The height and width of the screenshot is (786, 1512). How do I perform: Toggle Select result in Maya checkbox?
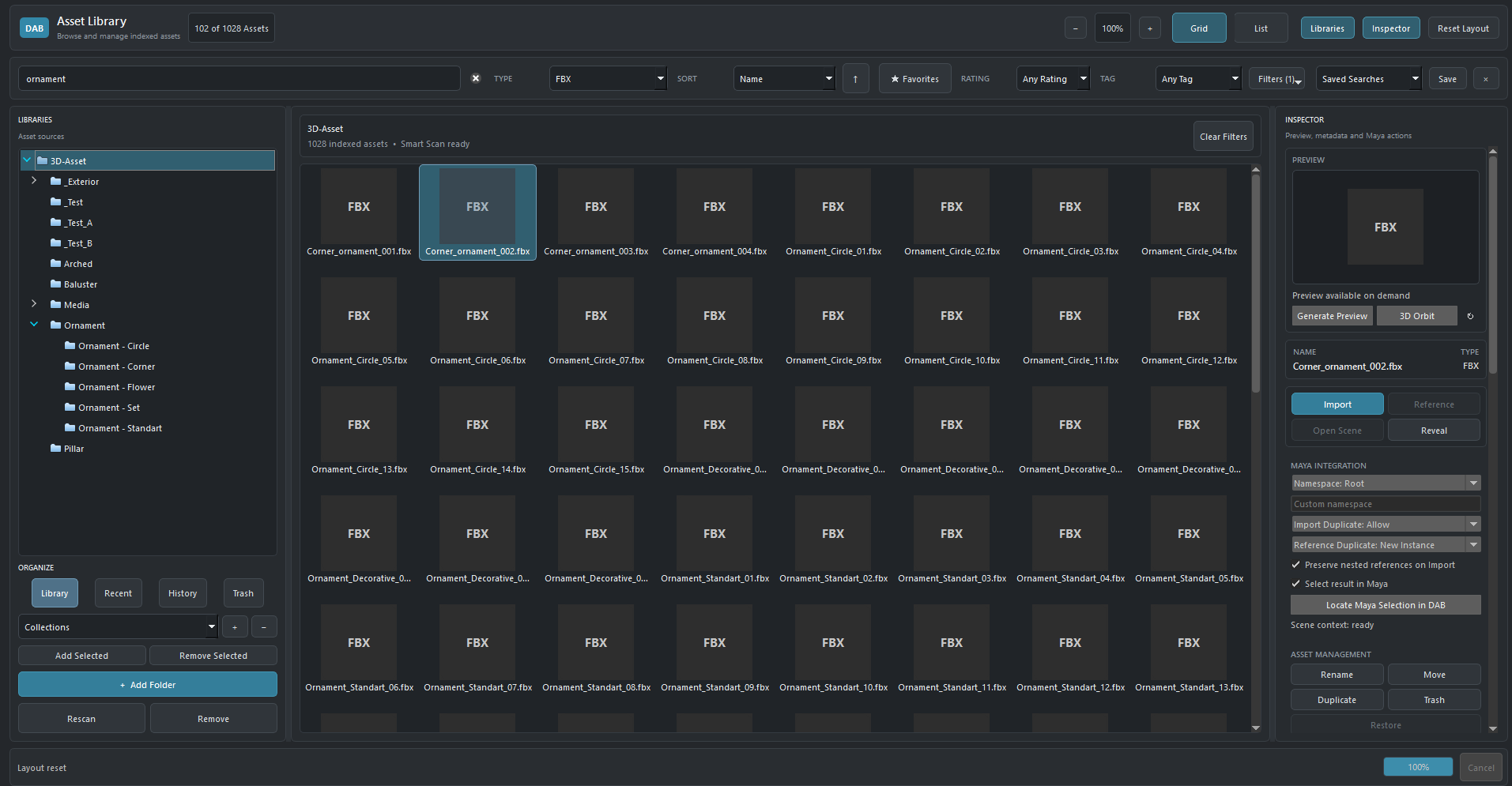click(1296, 584)
